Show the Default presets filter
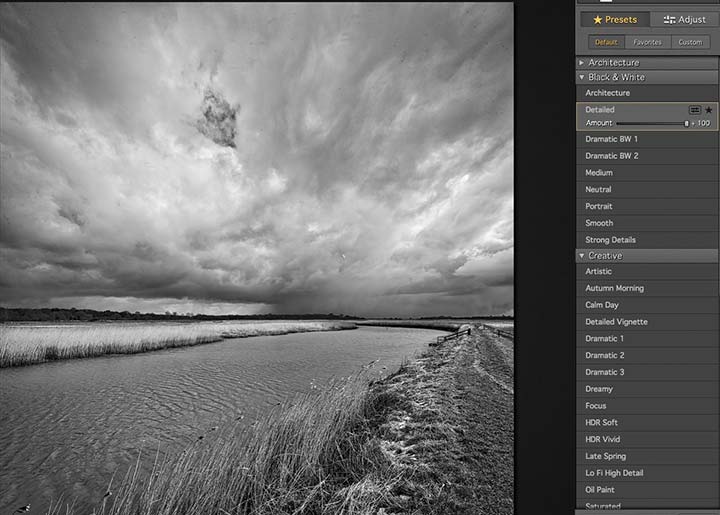The width and height of the screenshot is (720, 515). pyautogui.click(x=606, y=42)
